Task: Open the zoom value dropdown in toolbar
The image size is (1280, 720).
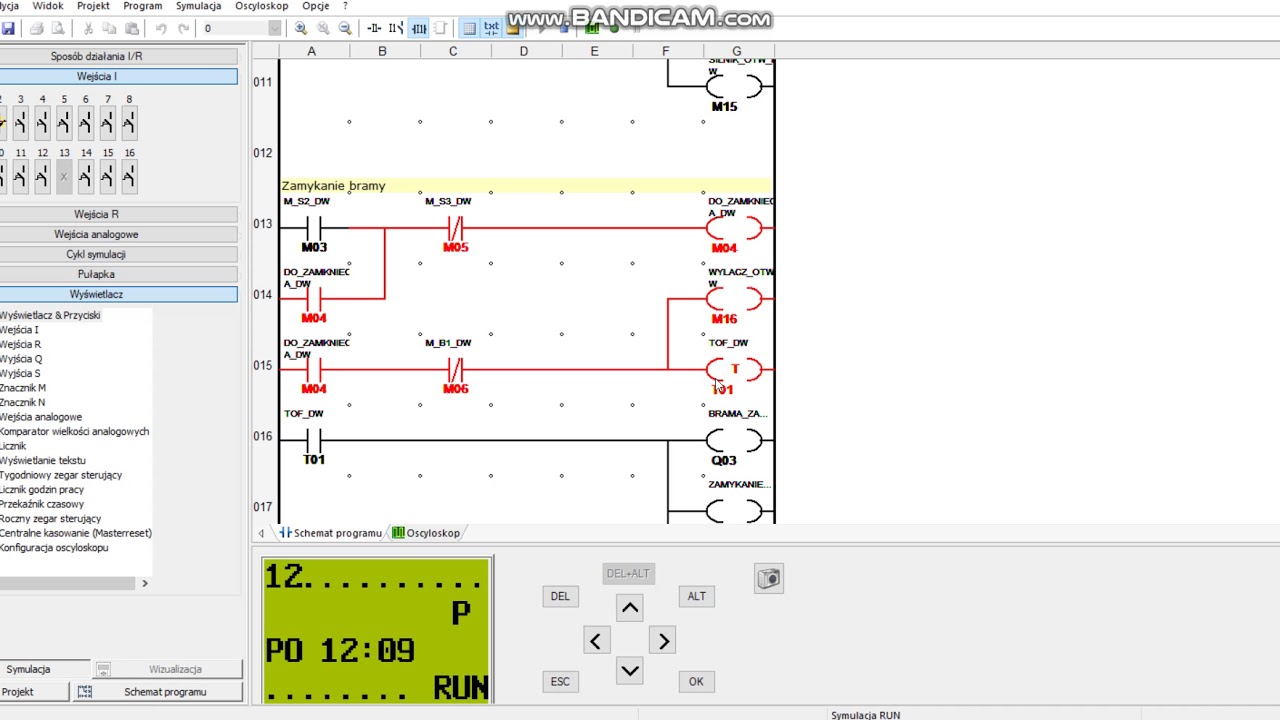Action: 274,28
